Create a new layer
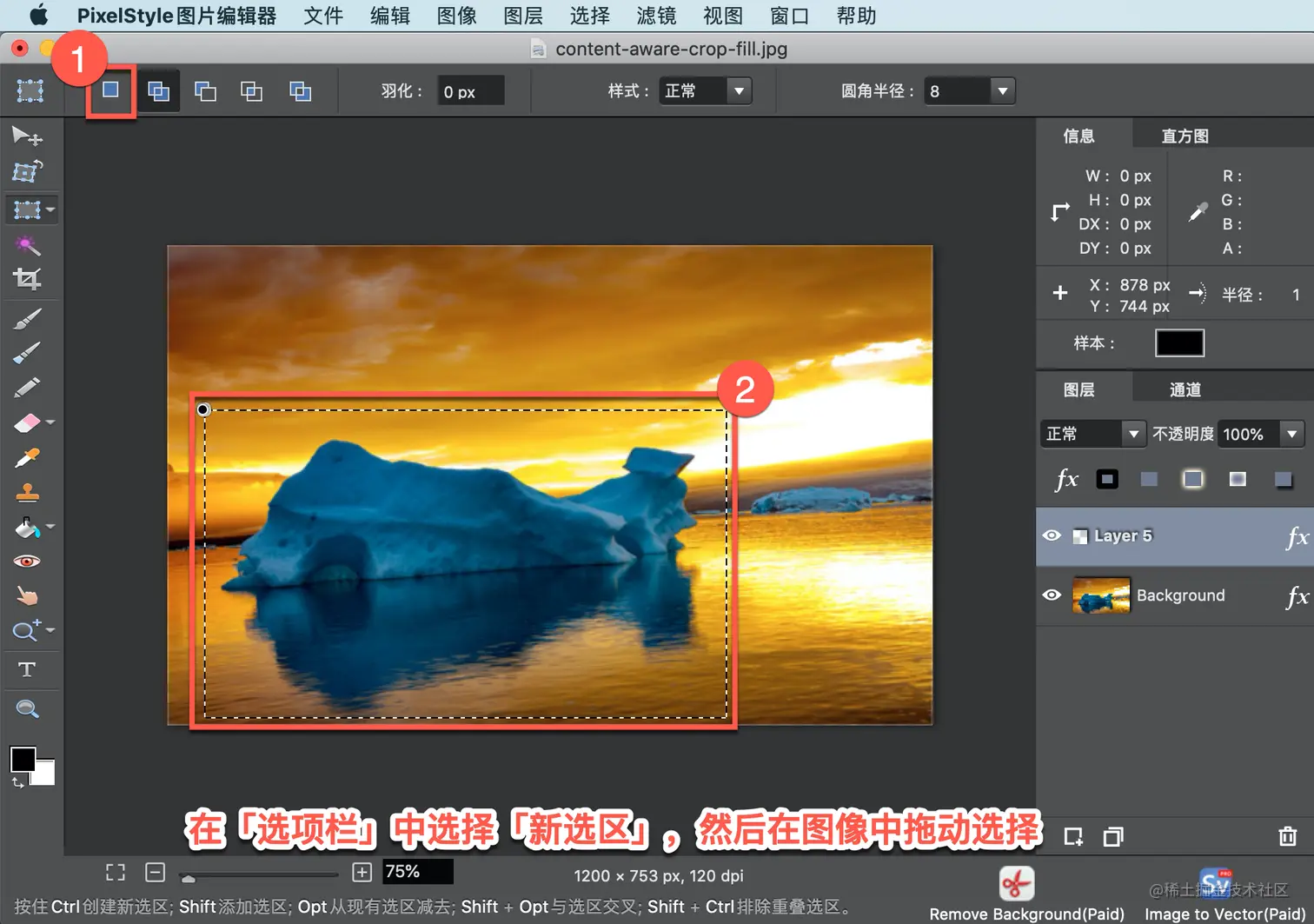Image resolution: width=1314 pixels, height=924 pixels. click(x=1073, y=837)
